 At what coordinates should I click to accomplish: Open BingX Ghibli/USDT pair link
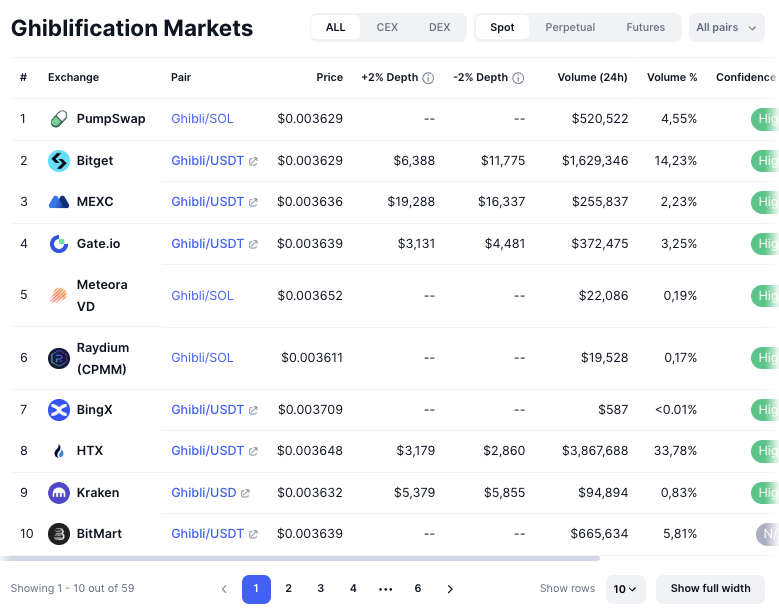tap(208, 410)
